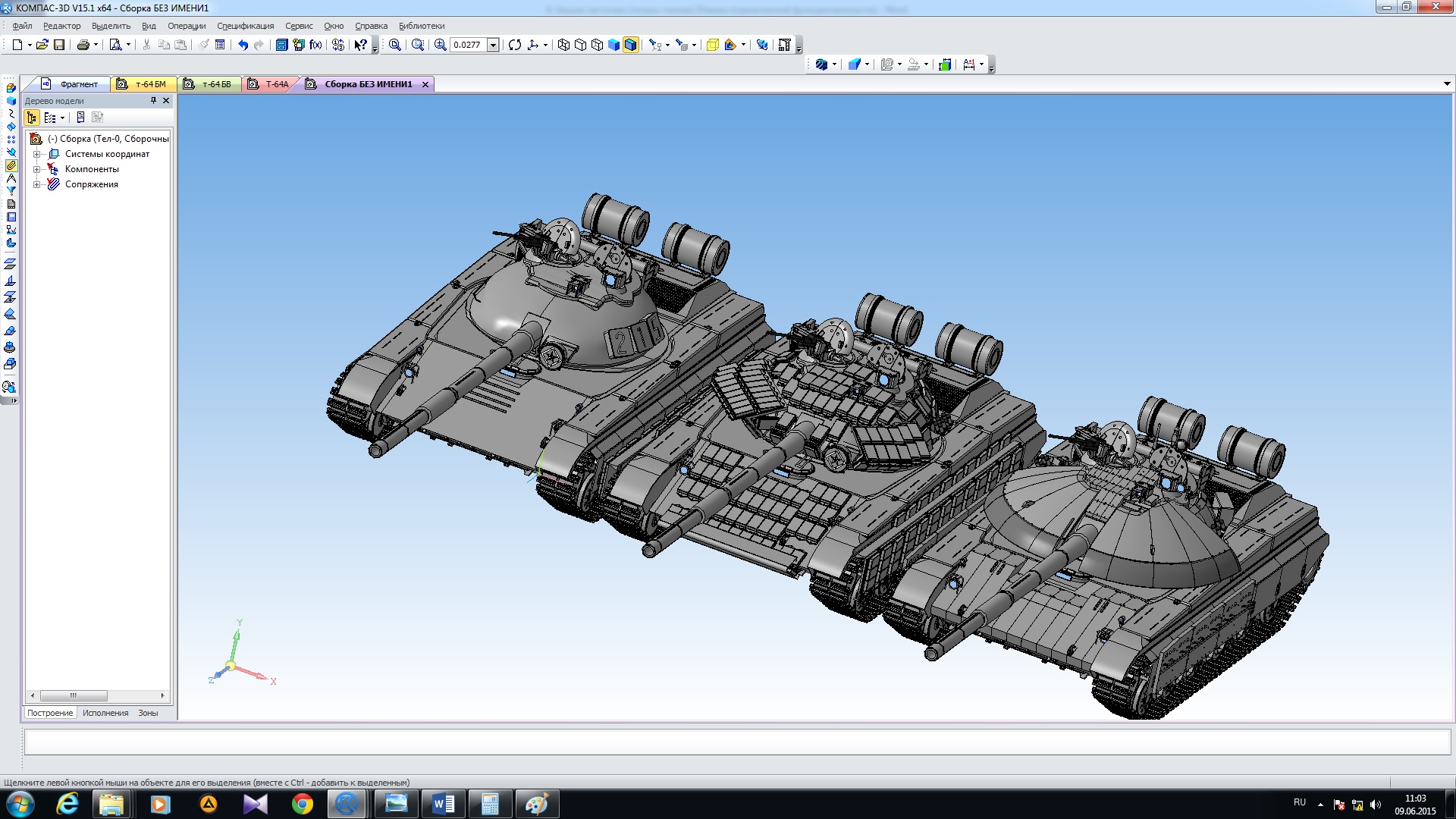Switch to т-64 БМ document tab
The width and height of the screenshot is (1456, 819).
[143, 84]
